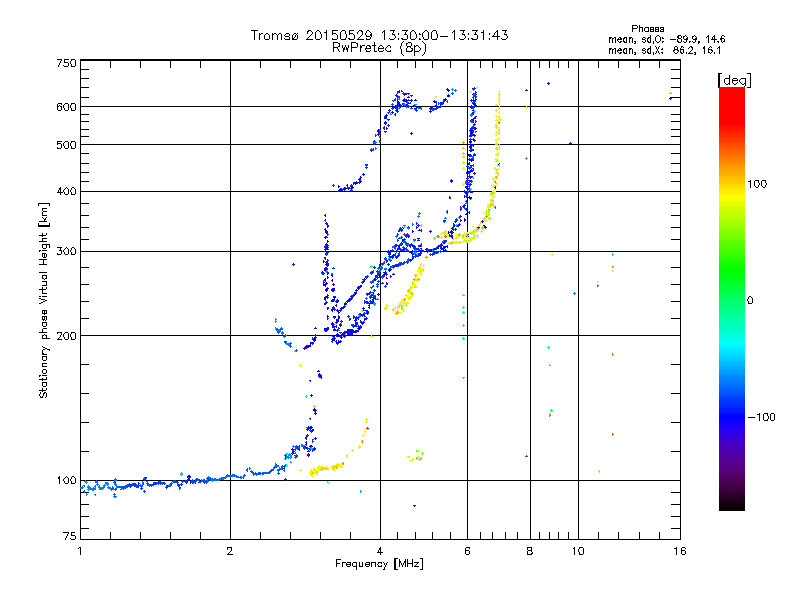This screenshot has height=600, width=800.
Task: Click the '2' x-axis tick label
Action: point(230,551)
